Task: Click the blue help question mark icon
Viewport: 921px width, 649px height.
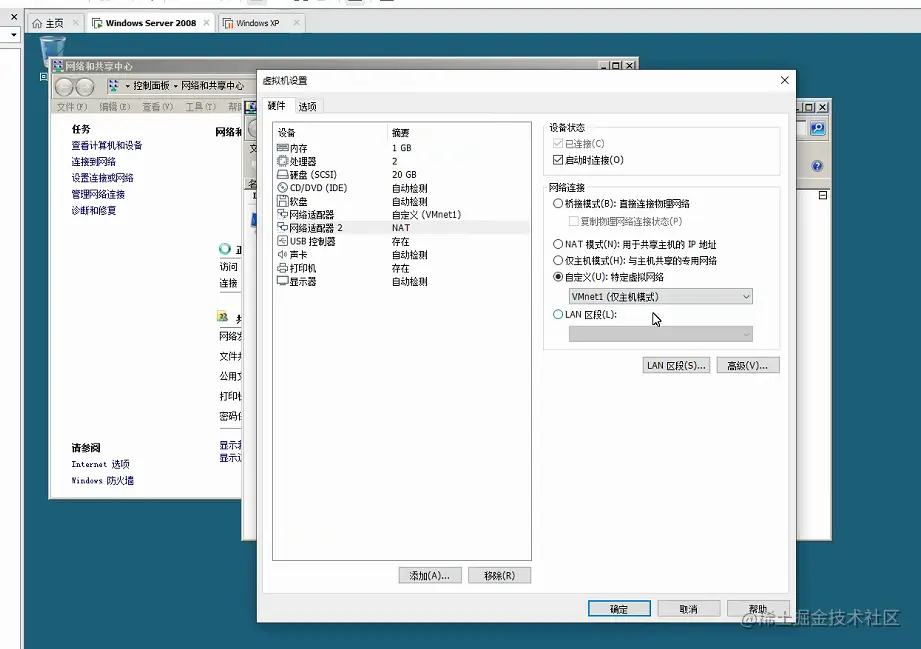Action: pyautogui.click(x=817, y=166)
